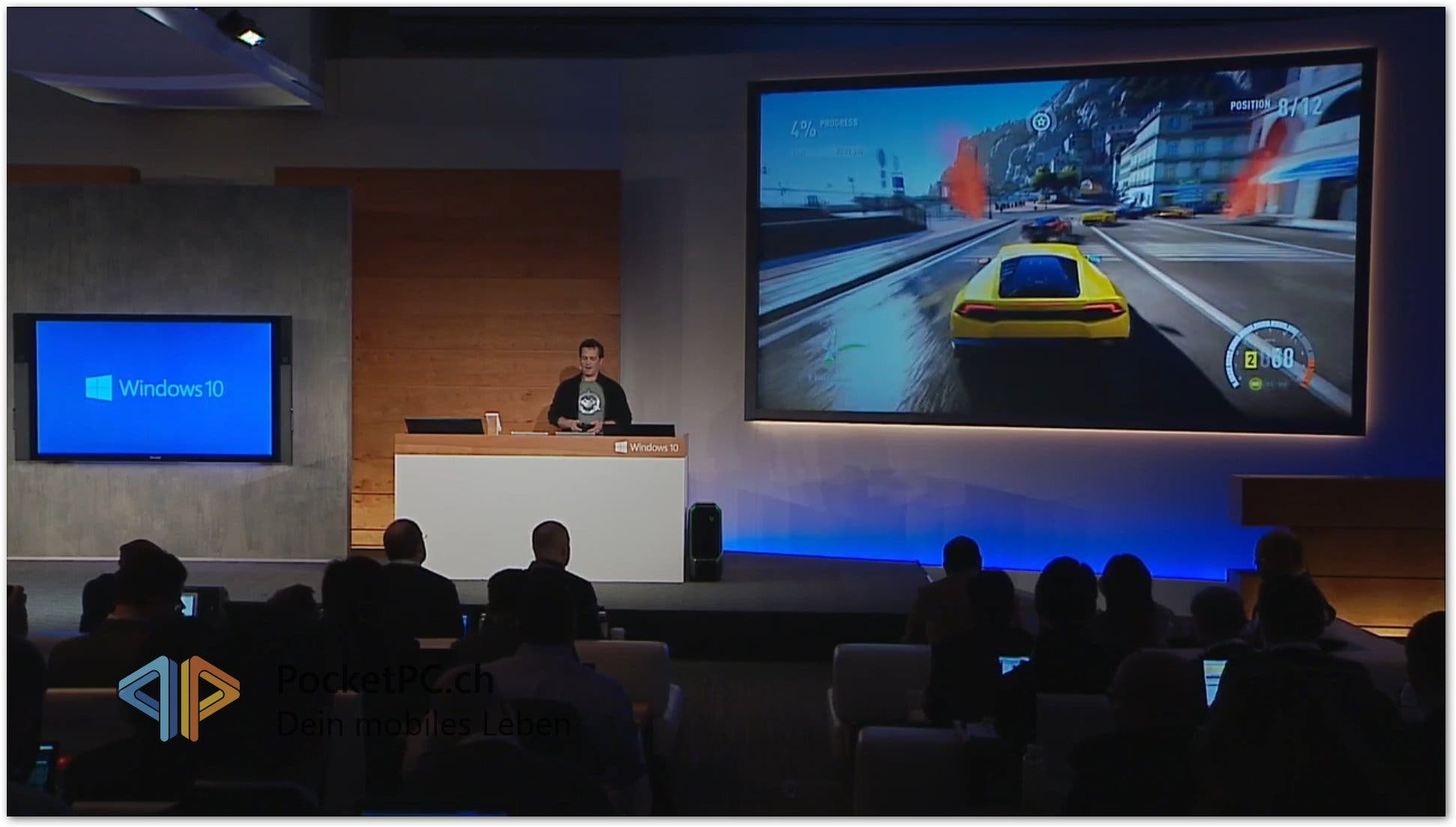Click the ceiling-mounted projector
Image resolution: width=1456 pixels, height=827 pixels.
(x=241, y=27)
